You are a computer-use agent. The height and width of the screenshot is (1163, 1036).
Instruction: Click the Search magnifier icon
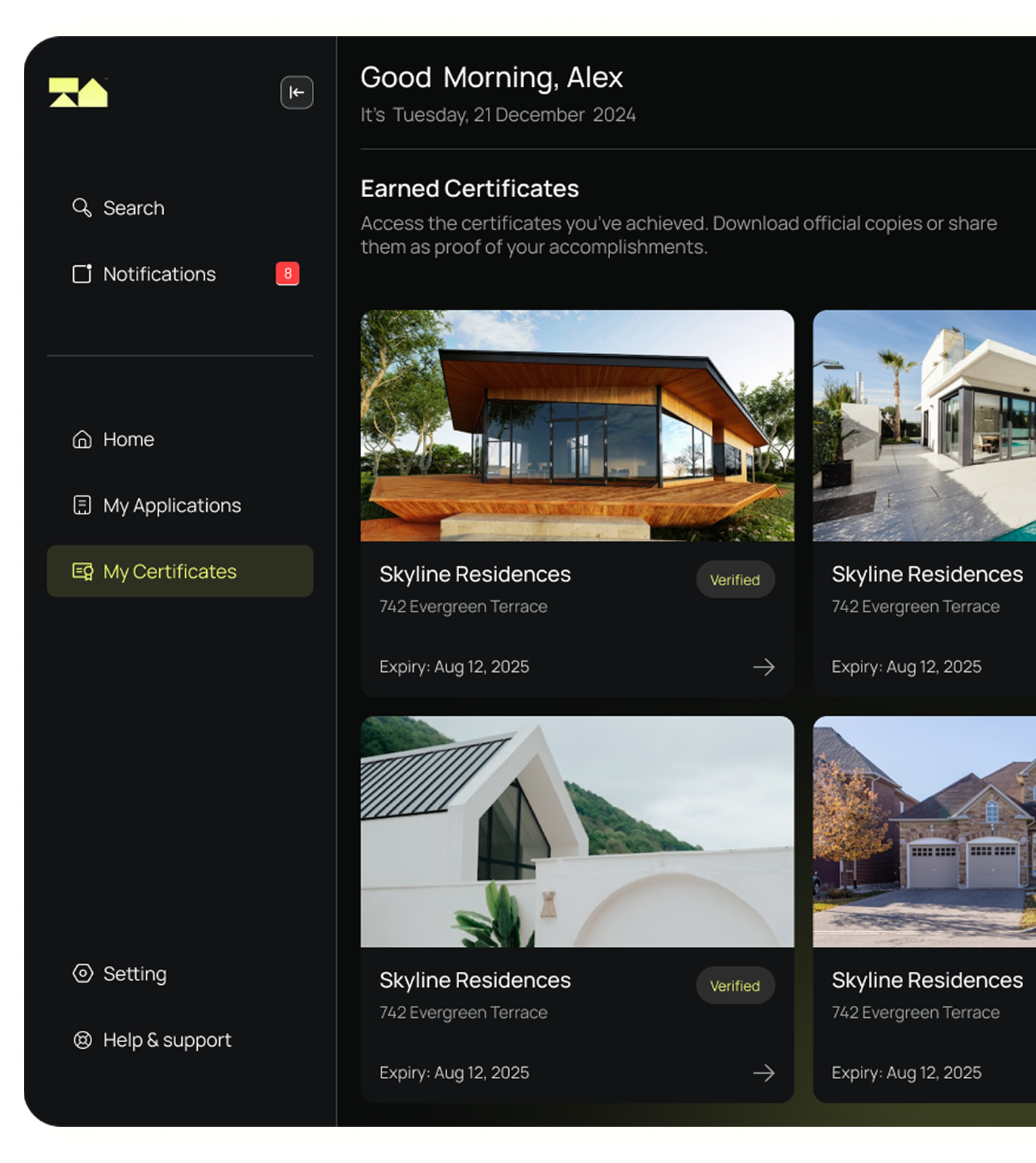(x=82, y=208)
